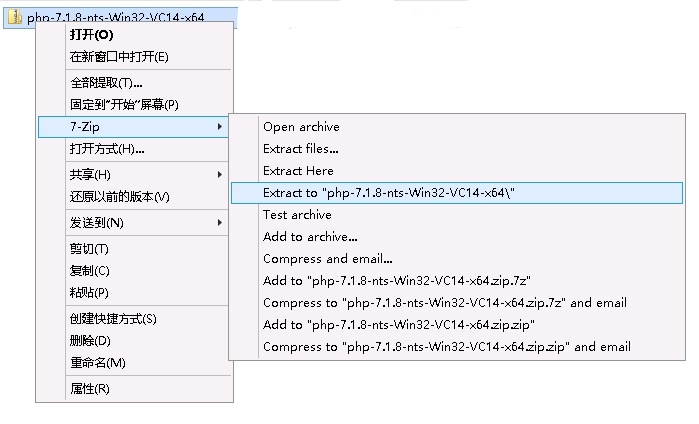
Task: Click 全部提取(T)... menu entry
Action: tap(106, 83)
